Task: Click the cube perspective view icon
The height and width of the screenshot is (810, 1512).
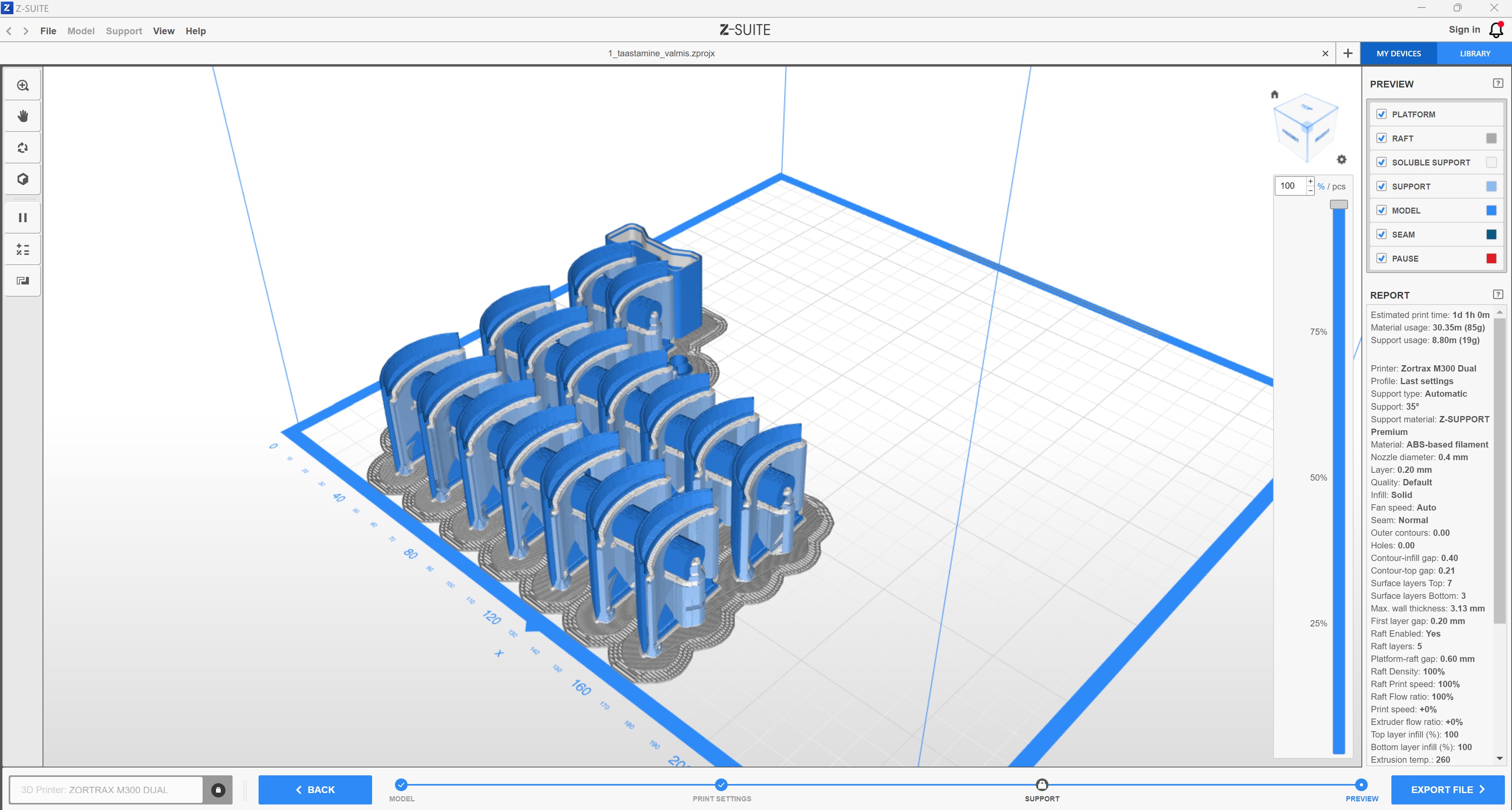Action: [23, 180]
